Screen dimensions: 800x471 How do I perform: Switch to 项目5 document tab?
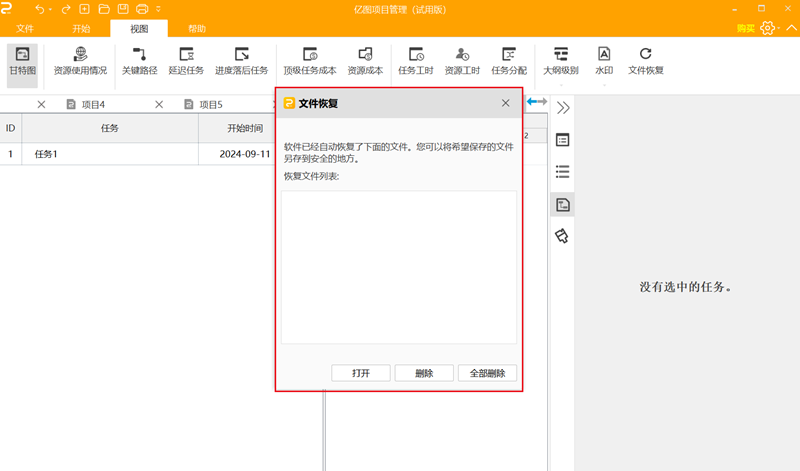click(x=211, y=105)
